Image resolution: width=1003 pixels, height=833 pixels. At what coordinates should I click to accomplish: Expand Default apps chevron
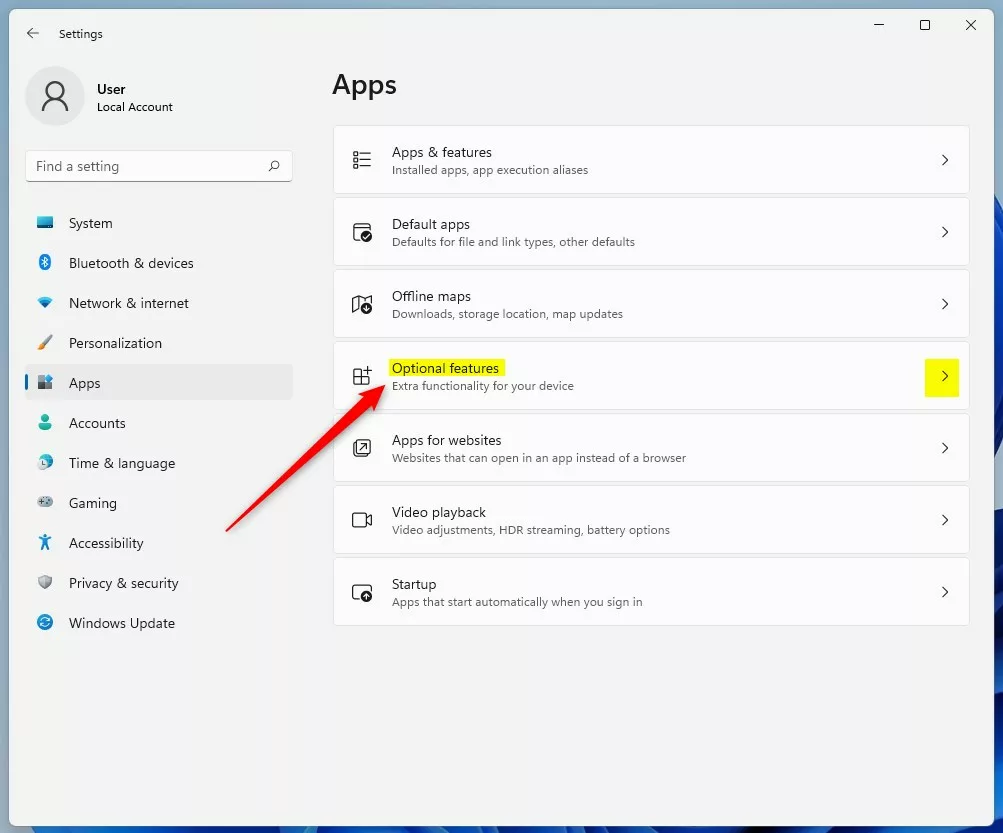coord(945,232)
